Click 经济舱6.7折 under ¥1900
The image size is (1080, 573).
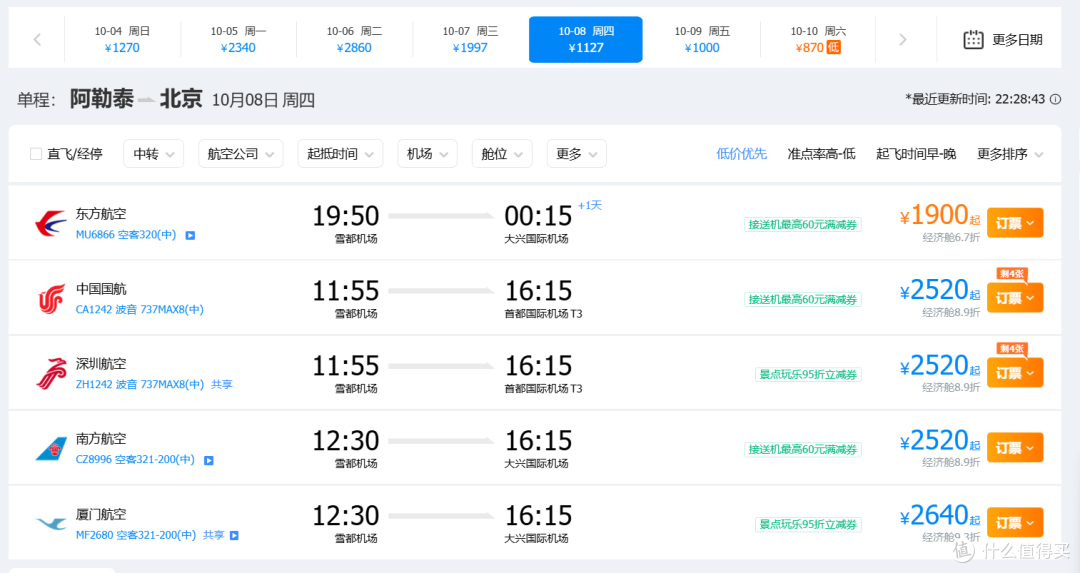[x=951, y=238]
